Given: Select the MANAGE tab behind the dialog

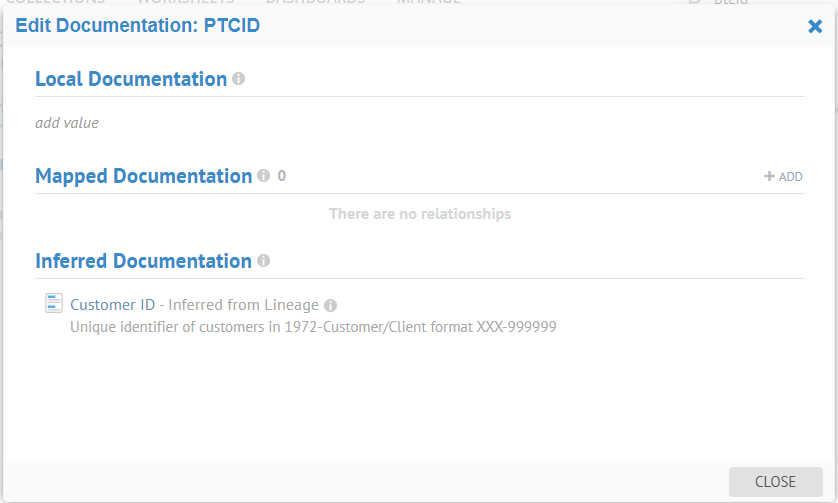Looking at the screenshot, I should coord(428,2).
